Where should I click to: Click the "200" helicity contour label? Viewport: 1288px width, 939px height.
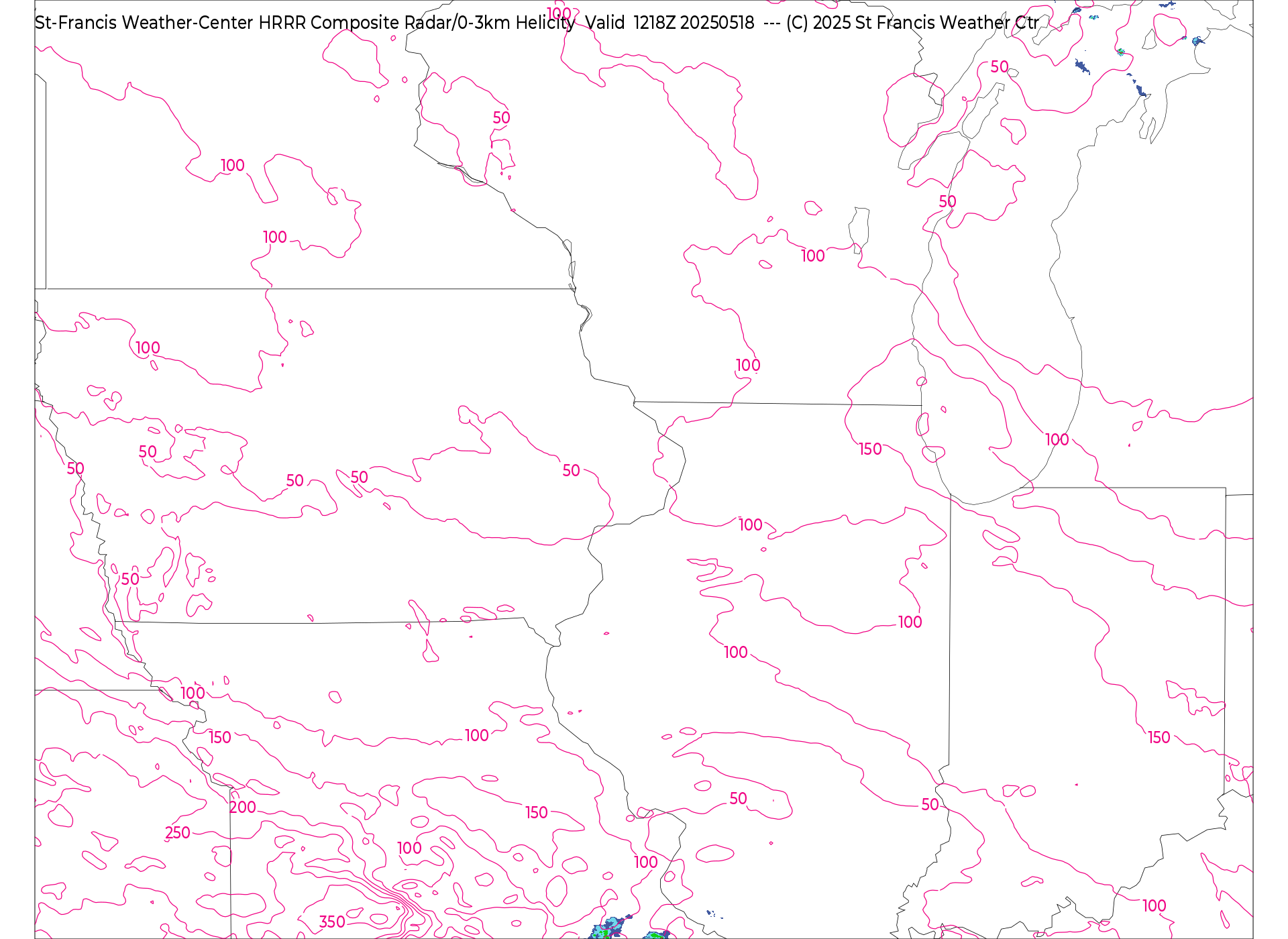(243, 807)
